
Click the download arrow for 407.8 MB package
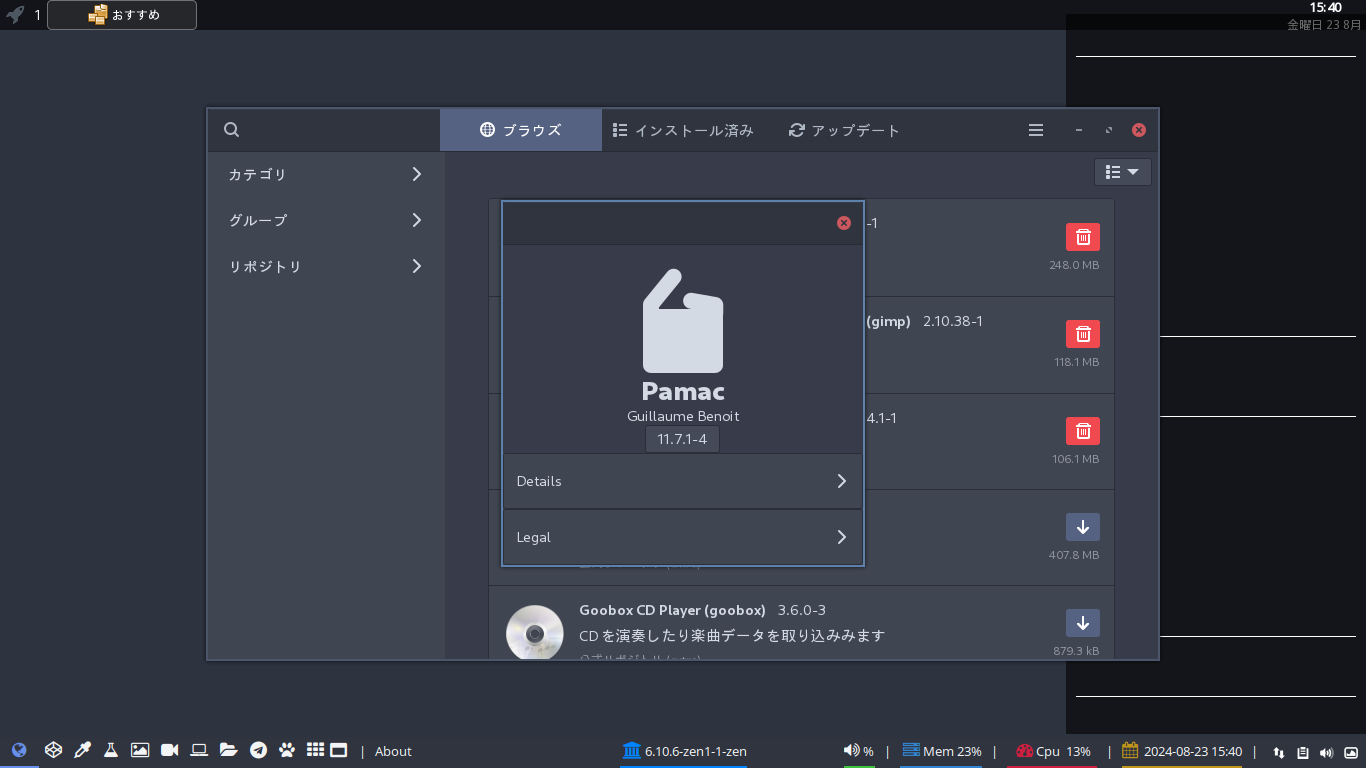point(1083,527)
